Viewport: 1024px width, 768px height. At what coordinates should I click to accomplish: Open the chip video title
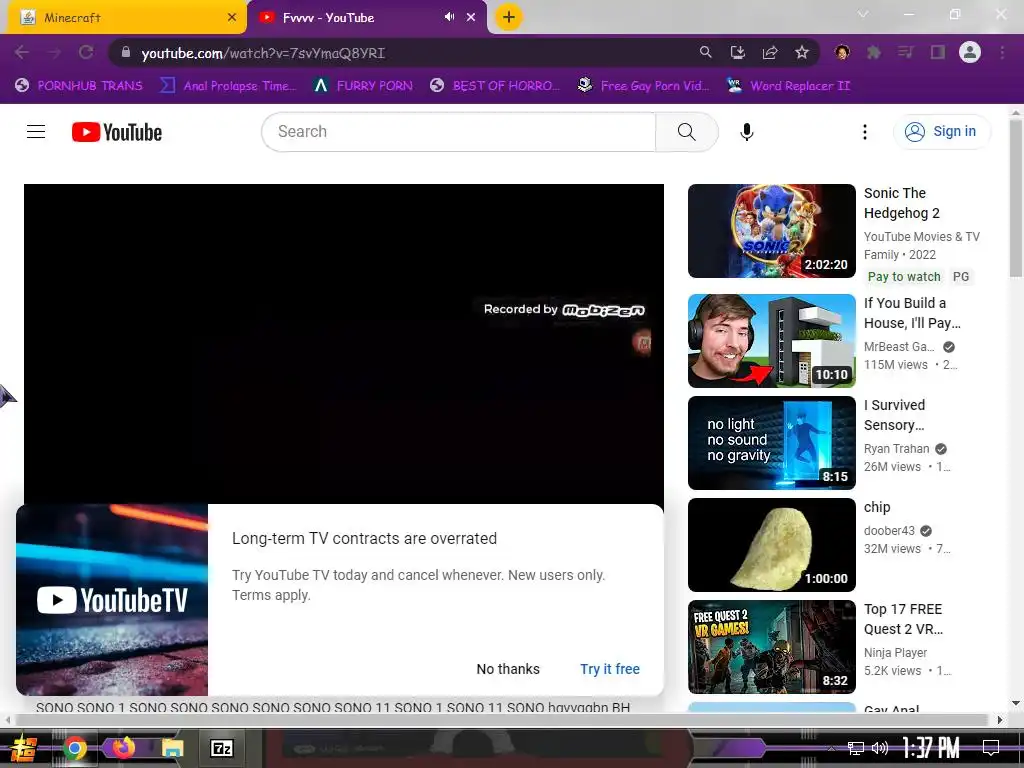coord(877,507)
